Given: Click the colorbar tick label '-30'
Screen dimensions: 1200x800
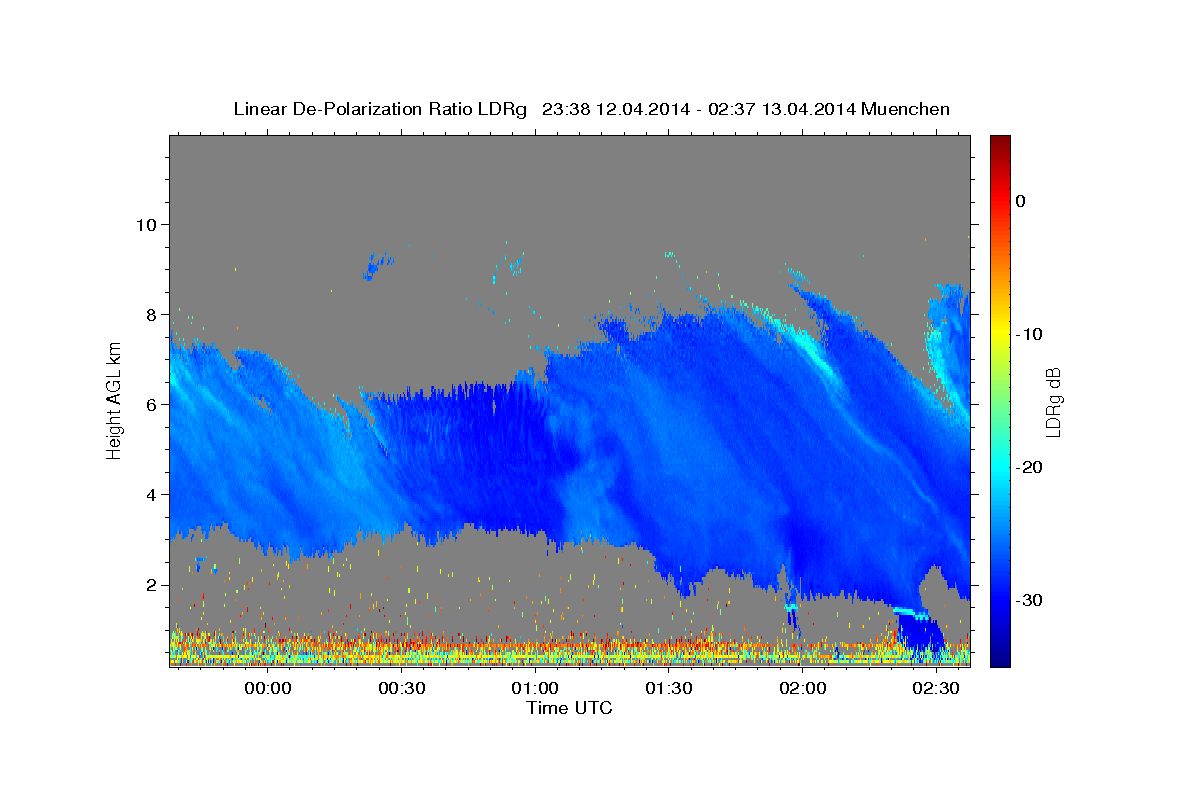Looking at the screenshot, I should pos(1029,600).
